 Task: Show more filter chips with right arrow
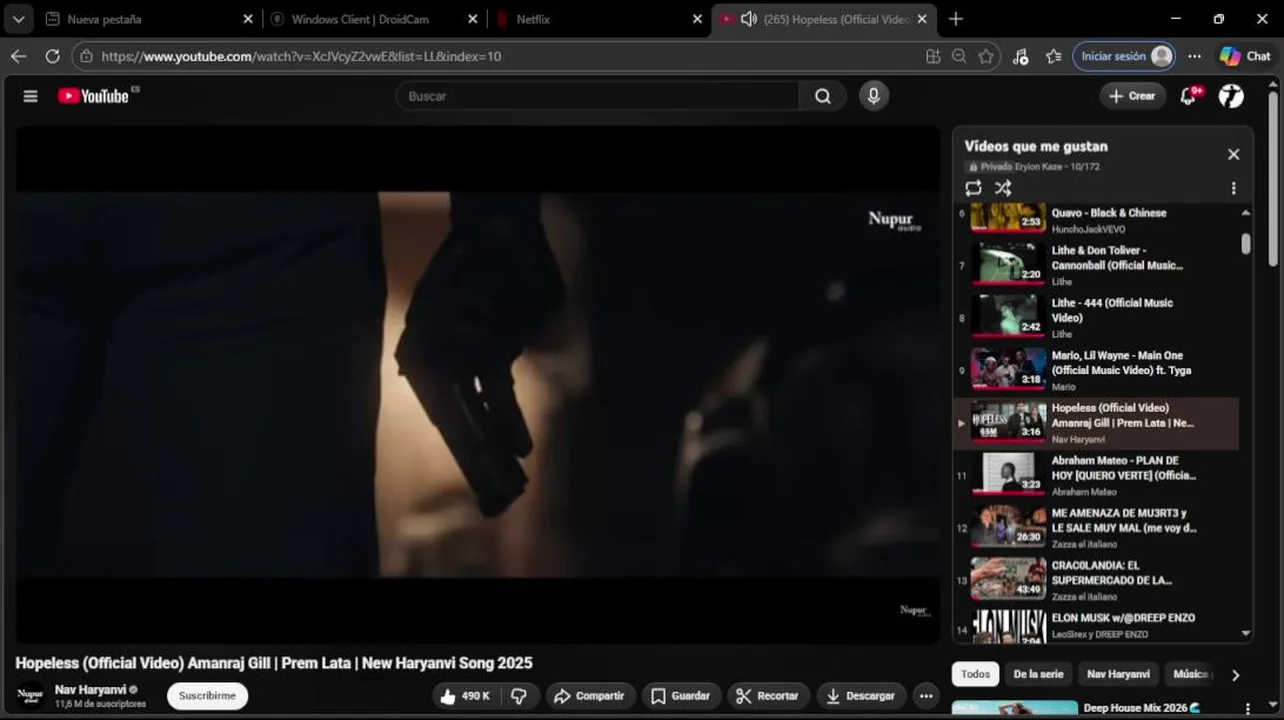(x=1235, y=675)
